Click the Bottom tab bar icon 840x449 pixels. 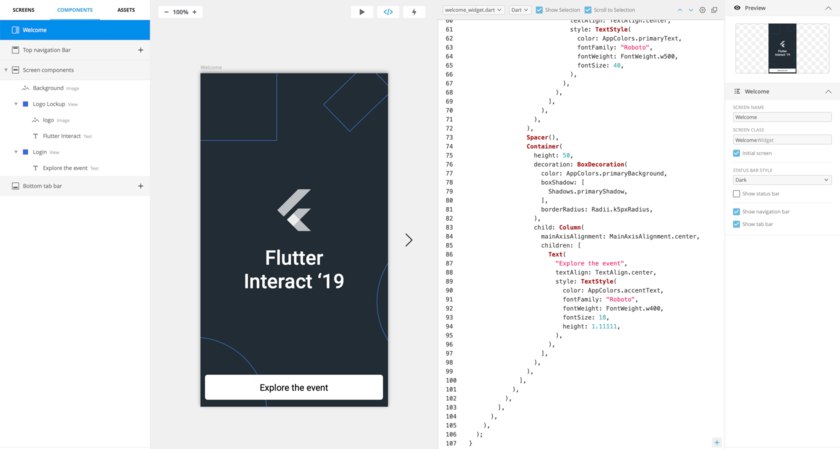(x=15, y=186)
